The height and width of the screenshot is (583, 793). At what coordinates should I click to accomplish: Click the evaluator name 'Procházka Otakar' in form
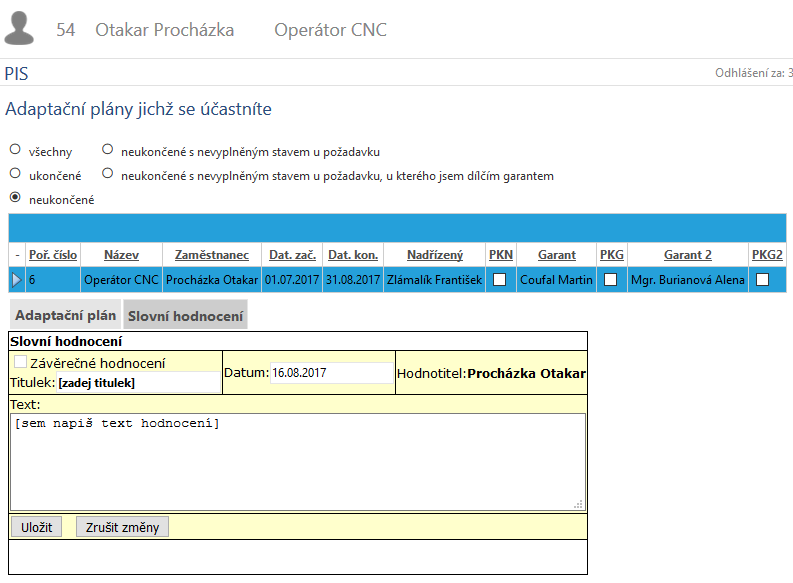point(526,373)
